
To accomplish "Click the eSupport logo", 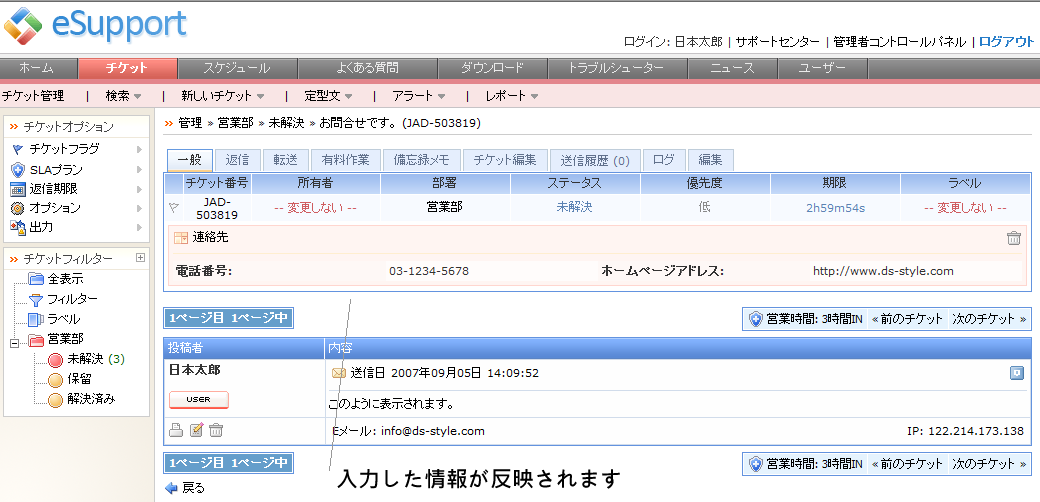I will point(96,27).
